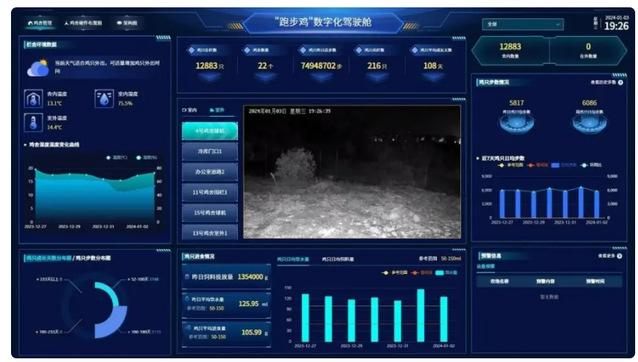Screen dimensions: 638x362
Task: Select the 办公室道路2 camera button
Action: (x=210, y=172)
